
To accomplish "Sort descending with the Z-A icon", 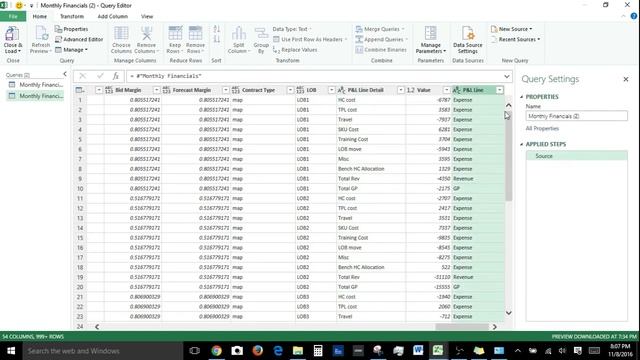I will (x=217, y=39).
